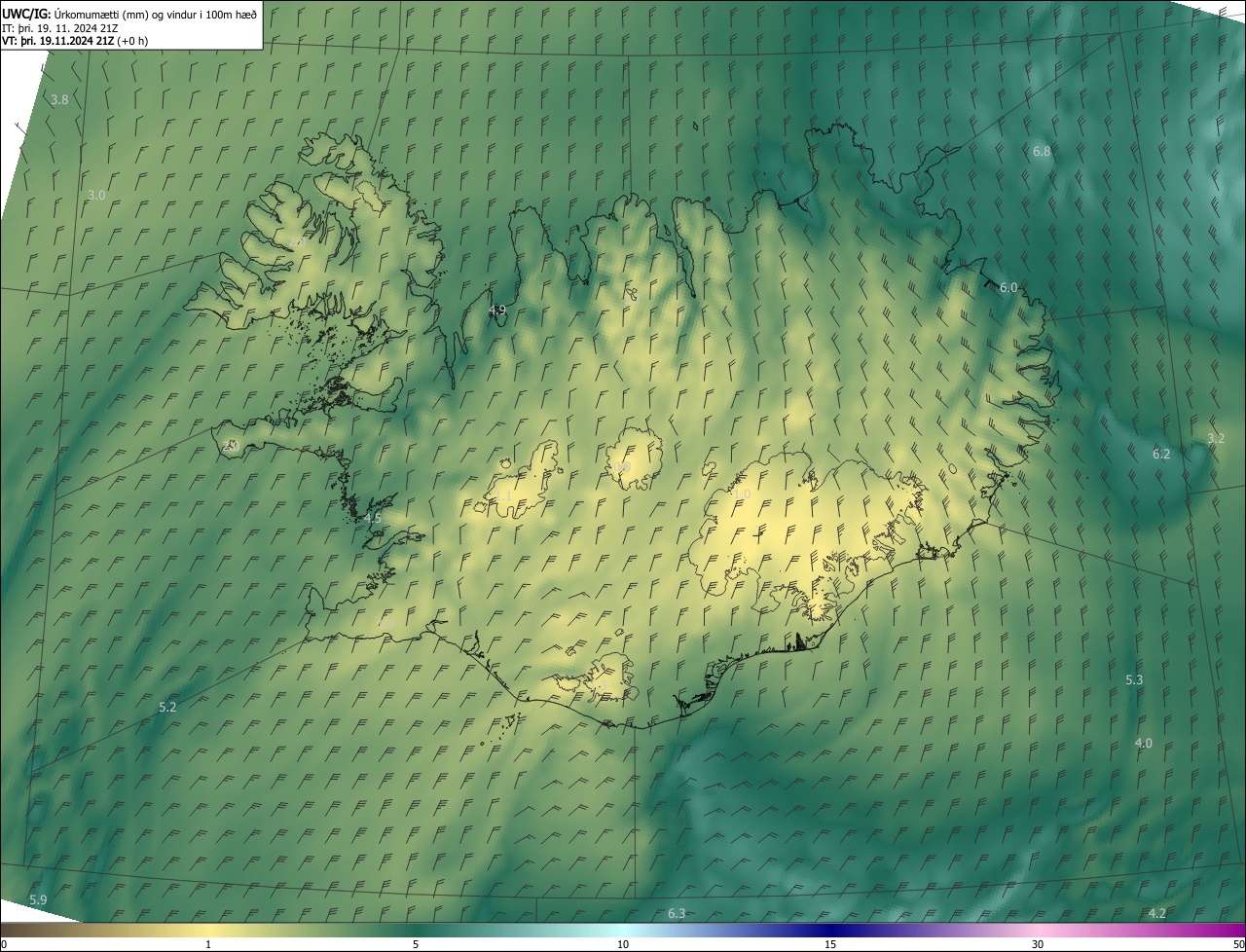This screenshot has height=952, width=1246.
Task: Select the 5.3 value label
Action: [1134, 680]
